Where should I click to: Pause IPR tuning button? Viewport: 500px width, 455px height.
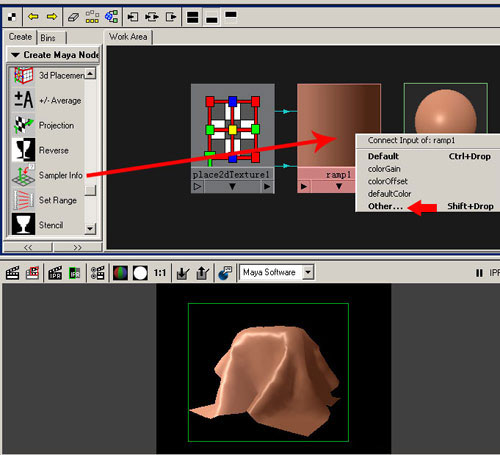pos(479,273)
